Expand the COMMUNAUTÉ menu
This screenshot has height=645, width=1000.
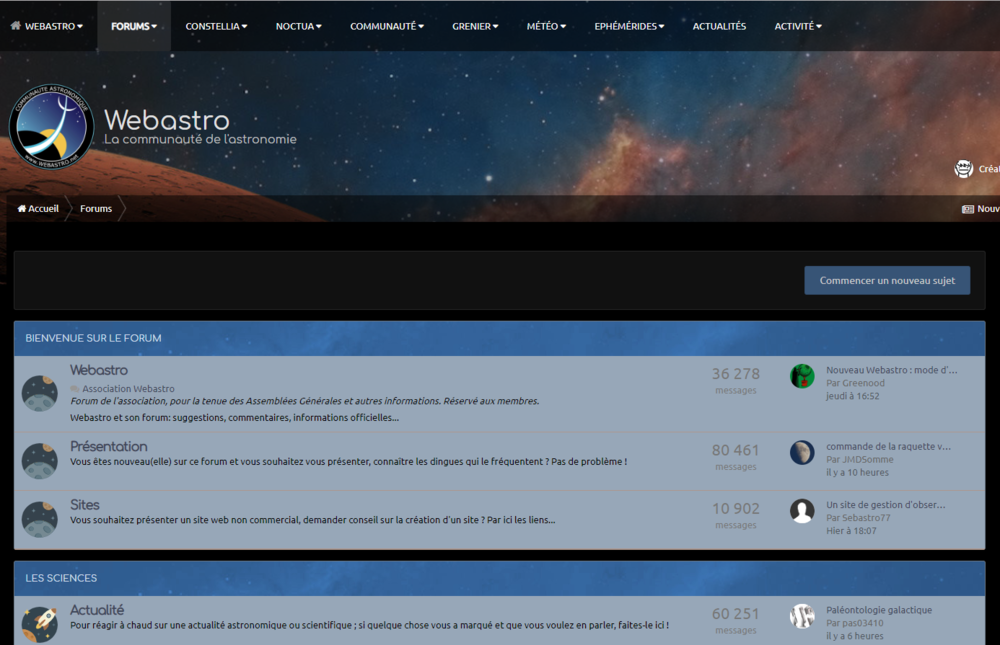coord(386,26)
